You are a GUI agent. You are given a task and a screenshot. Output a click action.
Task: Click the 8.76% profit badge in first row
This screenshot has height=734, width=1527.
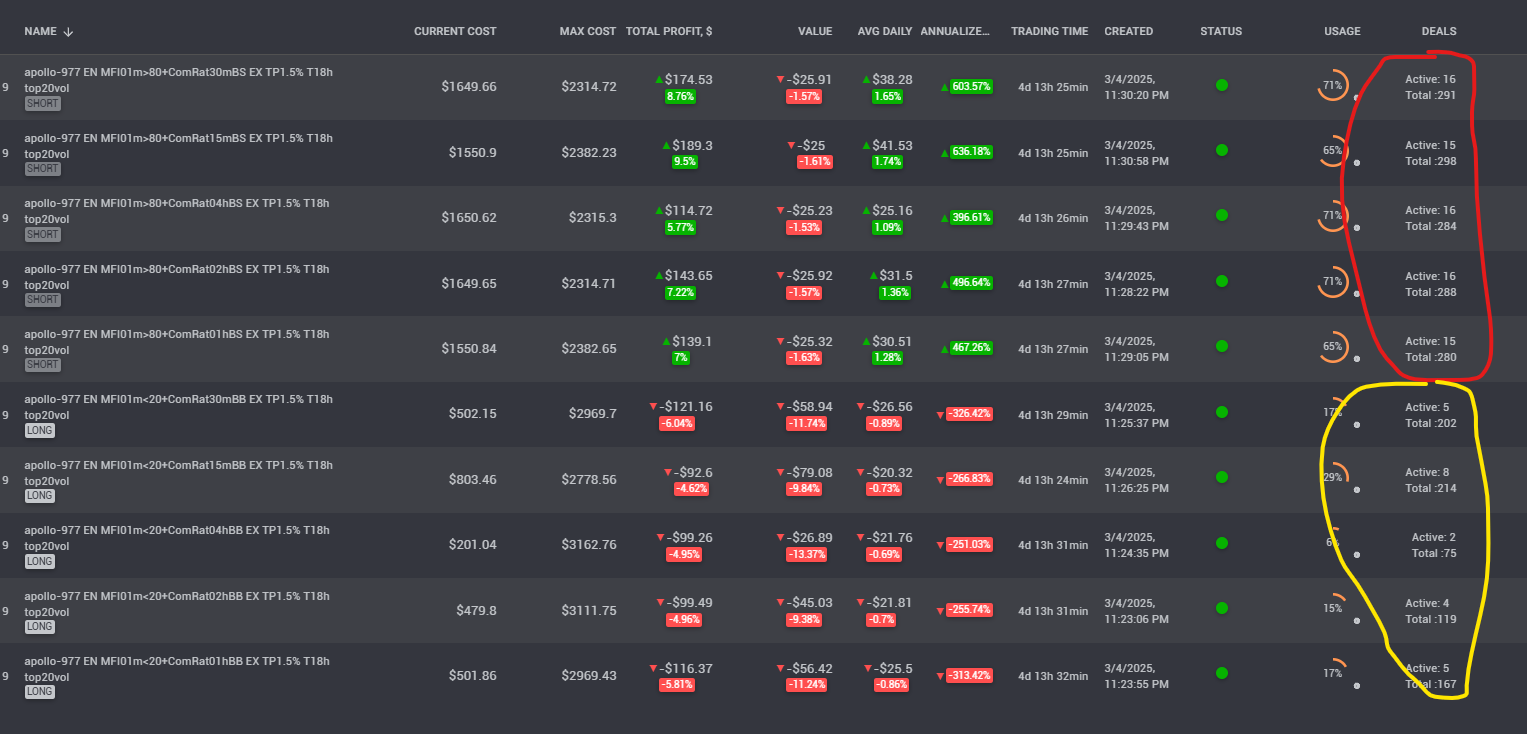click(680, 97)
